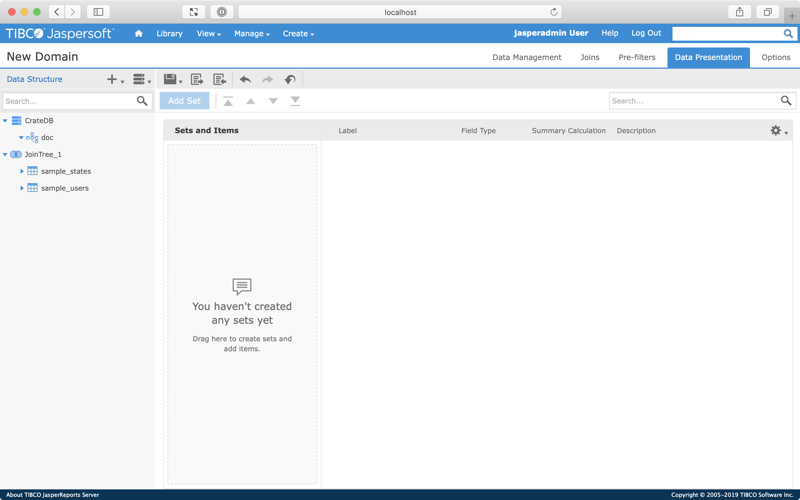Click the Description column header

(636, 131)
